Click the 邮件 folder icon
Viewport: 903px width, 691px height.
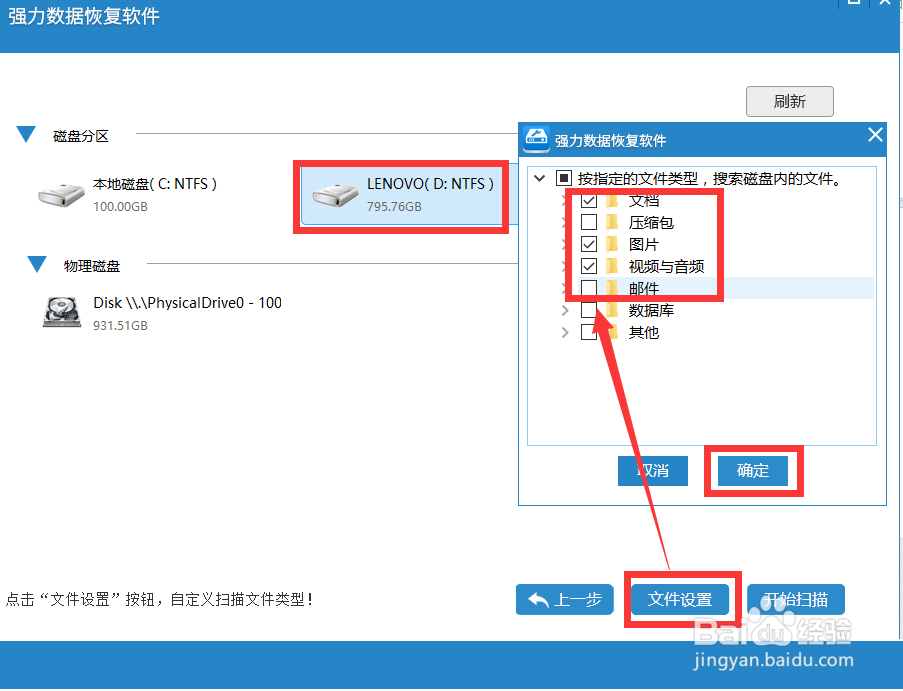pyautogui.click(x=612, y=288)
